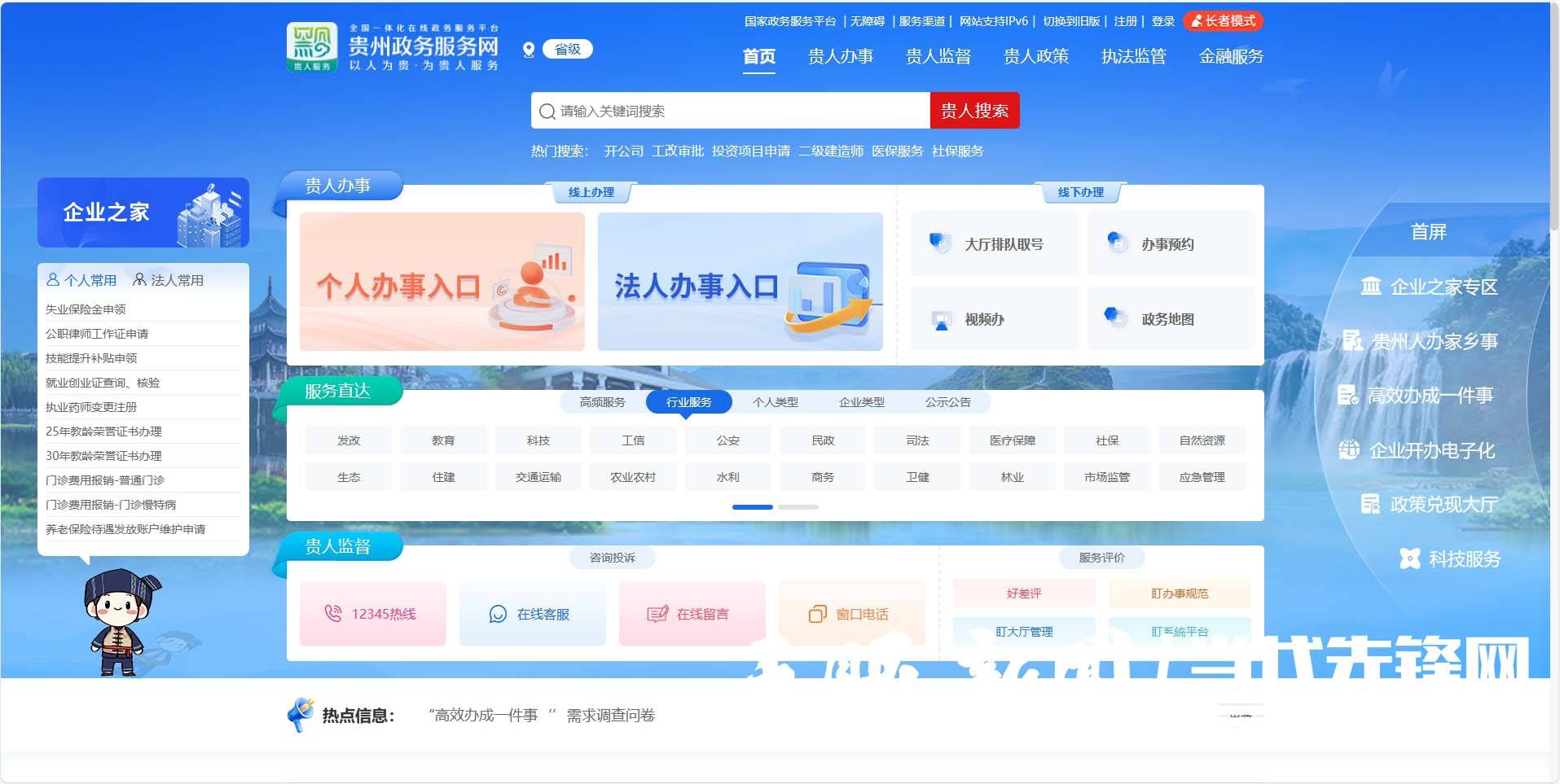Select the 医疗保障 industry service
The width and height of the screenshot is (1560, 784).
pyautogui.click(x=1013, y=440)
